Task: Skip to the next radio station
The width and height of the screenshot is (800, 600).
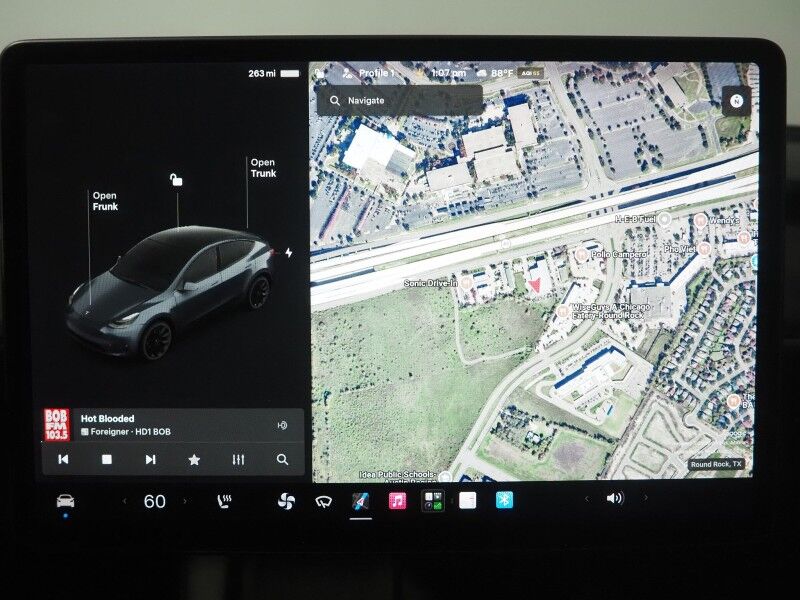Action: point(150,459)
